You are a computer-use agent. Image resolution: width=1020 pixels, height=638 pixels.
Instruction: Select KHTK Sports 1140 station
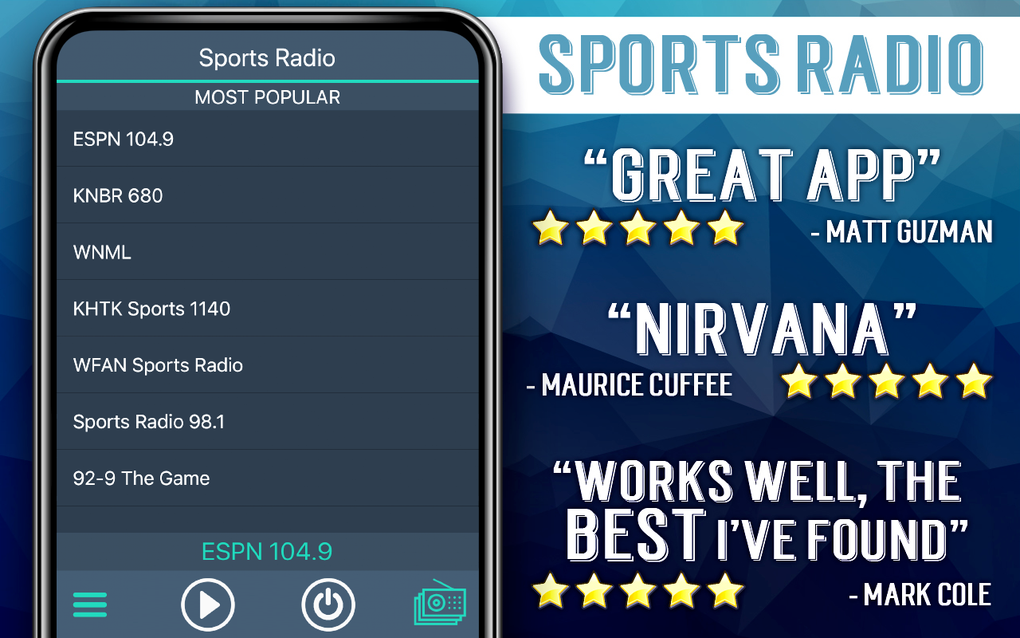tap(267, 308)
